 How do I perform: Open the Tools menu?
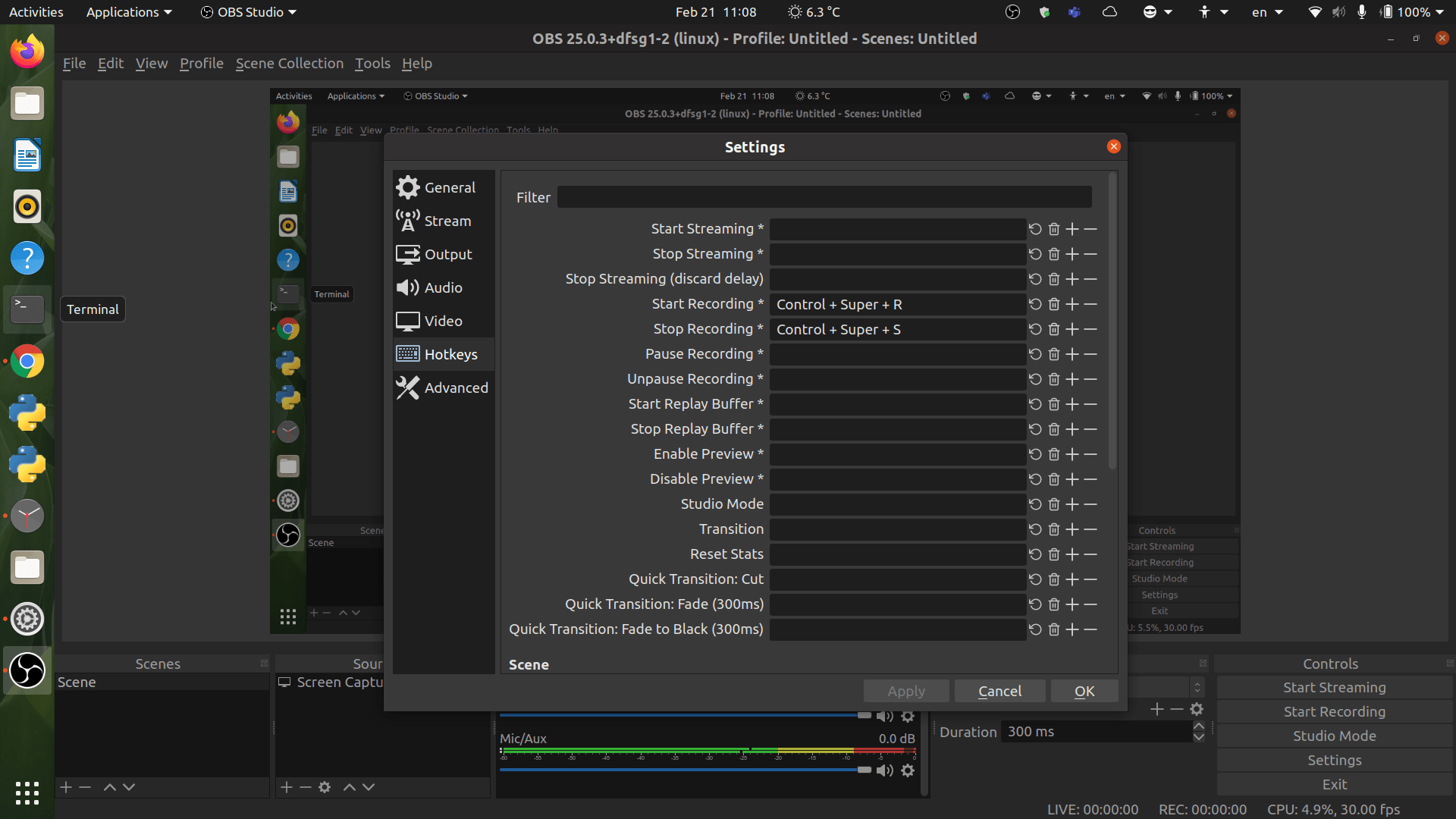coord(372,64)
